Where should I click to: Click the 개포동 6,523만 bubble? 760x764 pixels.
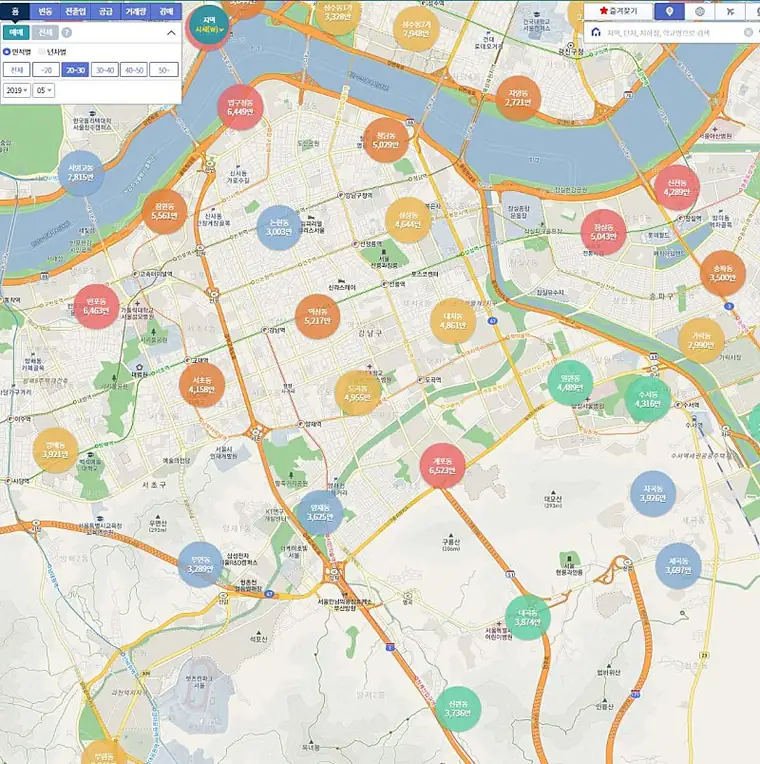point(442,465)
